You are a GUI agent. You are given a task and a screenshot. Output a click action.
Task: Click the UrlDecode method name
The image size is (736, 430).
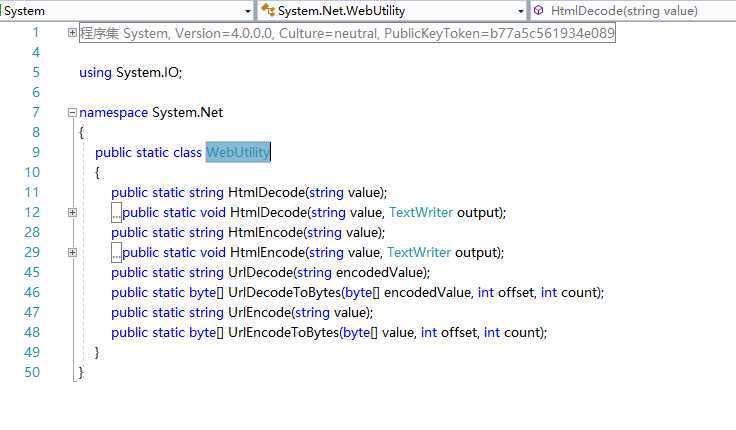point(261,272)
